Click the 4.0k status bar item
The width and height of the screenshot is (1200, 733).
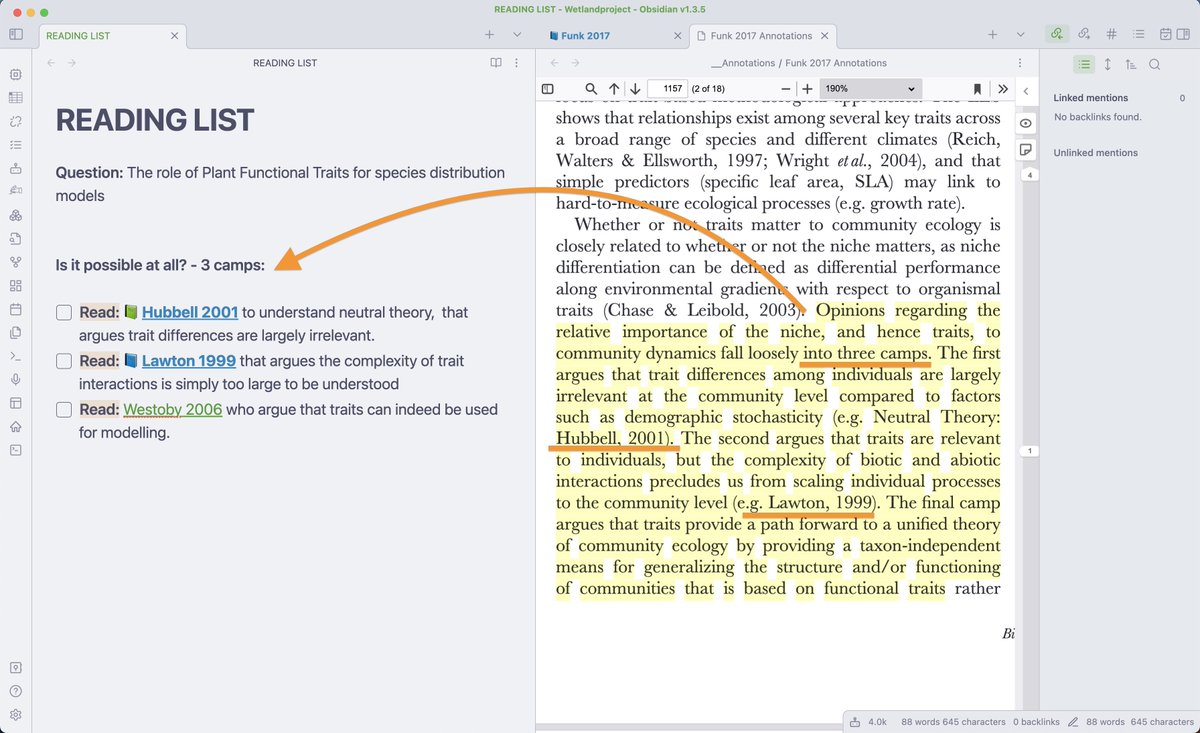point(868,721)
